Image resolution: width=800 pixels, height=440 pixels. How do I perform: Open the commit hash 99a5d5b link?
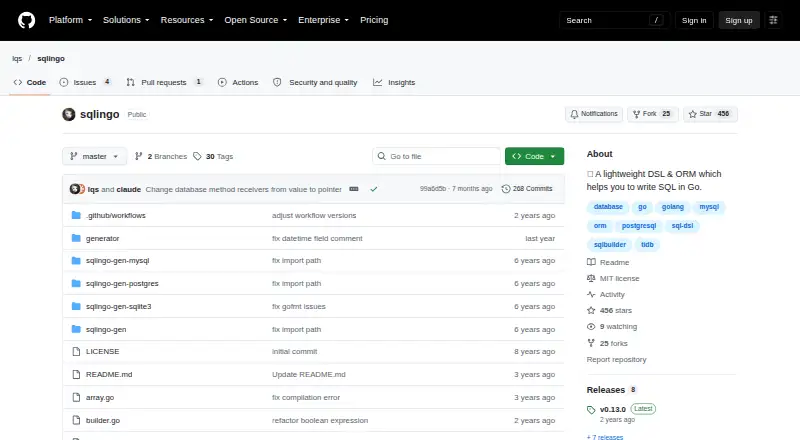coord(433,189)
